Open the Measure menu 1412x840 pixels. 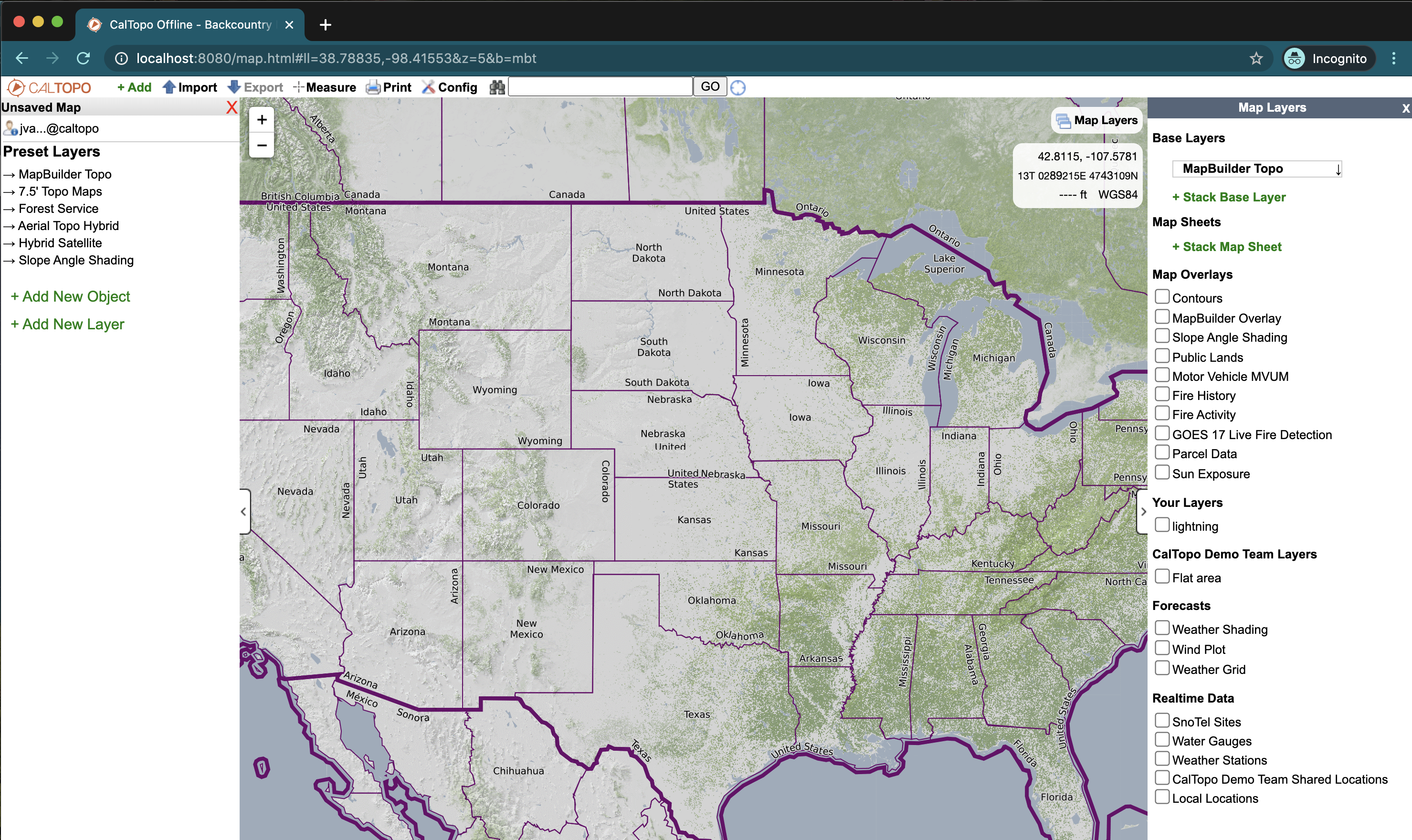coord(325,87)
